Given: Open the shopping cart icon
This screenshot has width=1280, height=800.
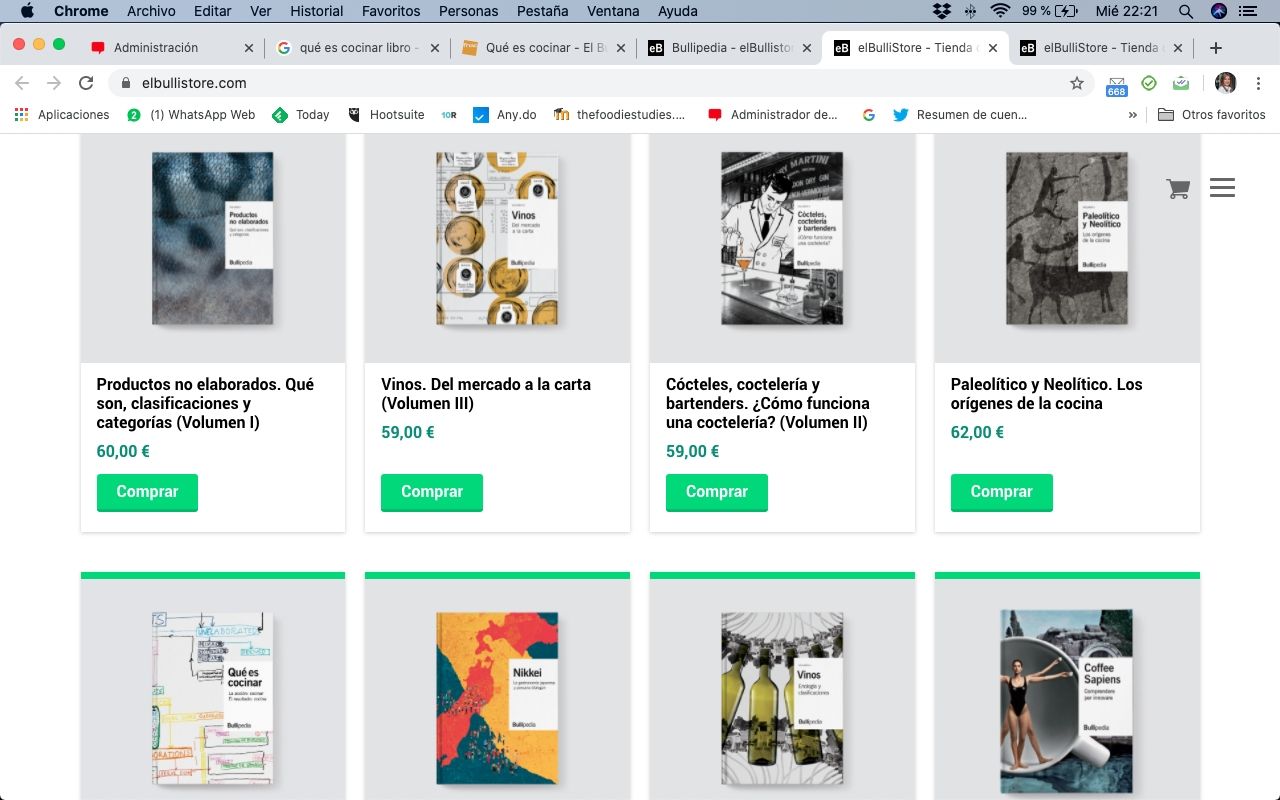Looking at the screenshot, I should point(1177,188).
